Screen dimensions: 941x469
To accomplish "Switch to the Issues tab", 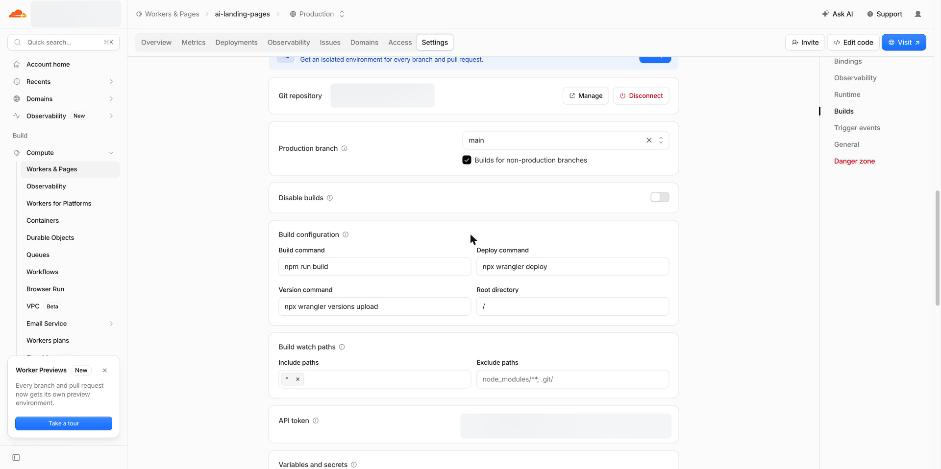I will pyautogui.click(x=330, y=43).
